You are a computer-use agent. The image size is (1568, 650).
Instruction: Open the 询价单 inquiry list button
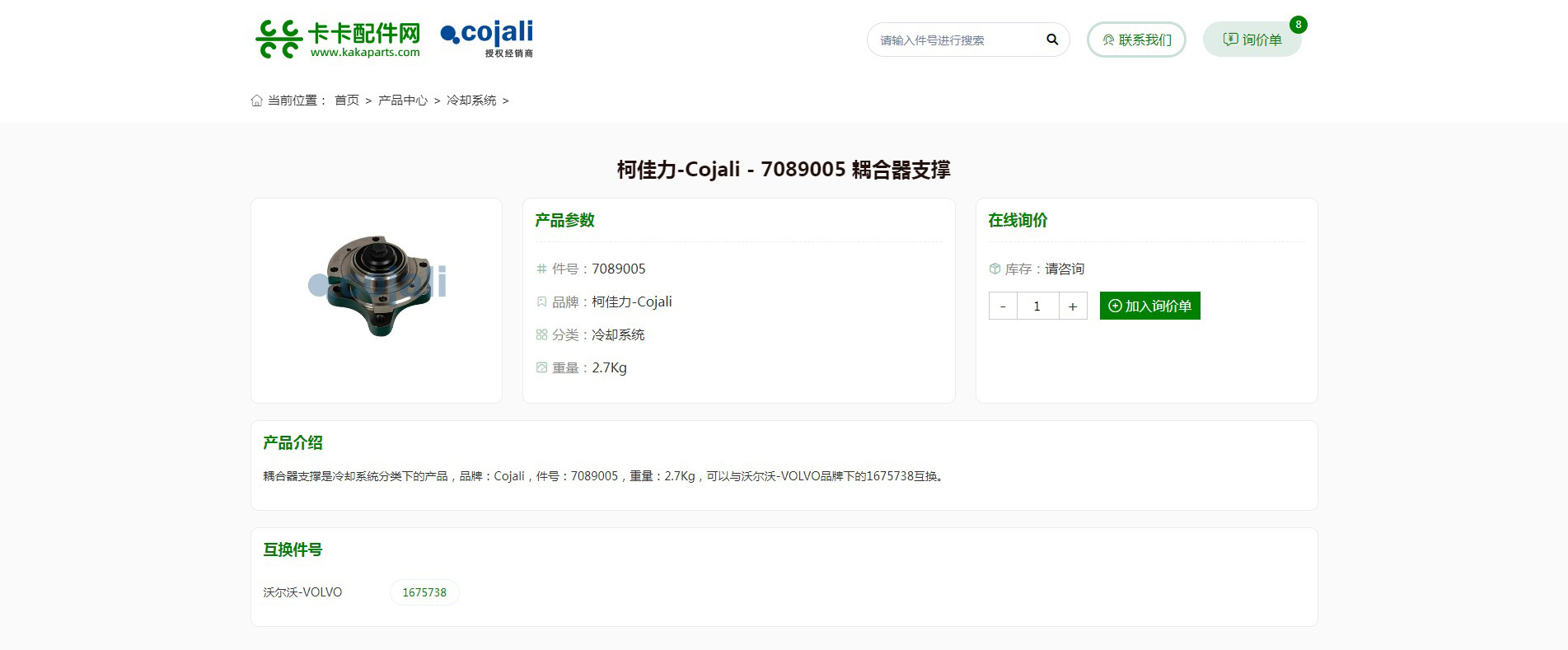1252,40
